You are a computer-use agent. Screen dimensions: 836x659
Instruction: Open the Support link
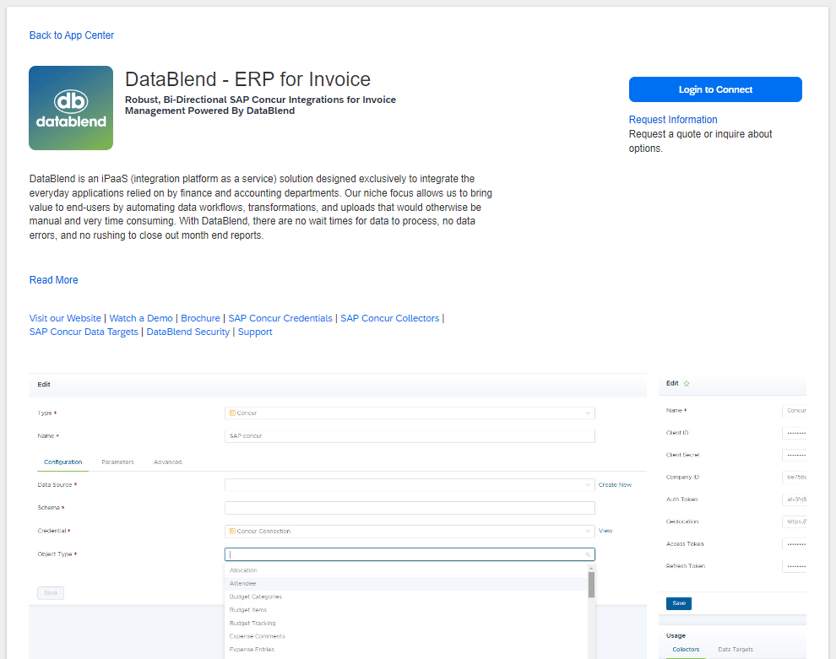click(x=255, y=332)
